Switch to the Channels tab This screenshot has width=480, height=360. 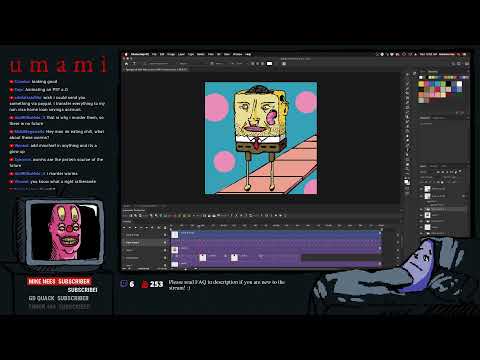tap(434, 166)
